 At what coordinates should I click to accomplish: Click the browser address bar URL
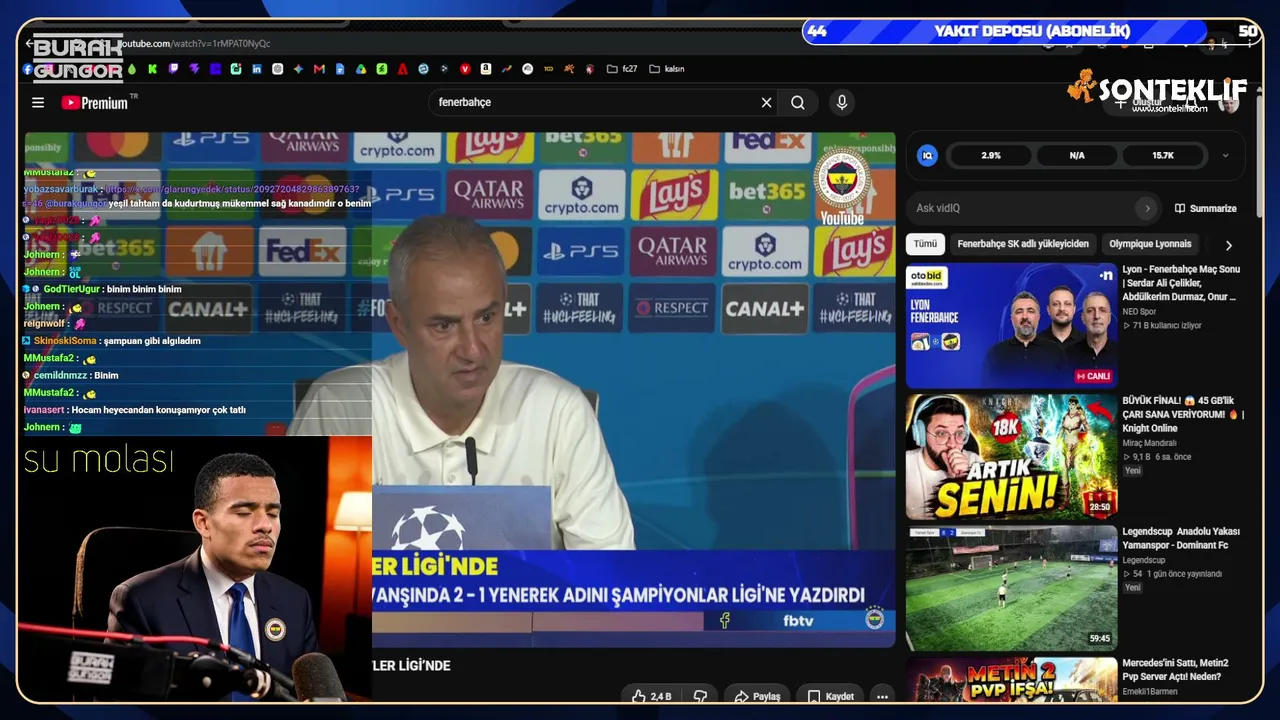point(197,44)
